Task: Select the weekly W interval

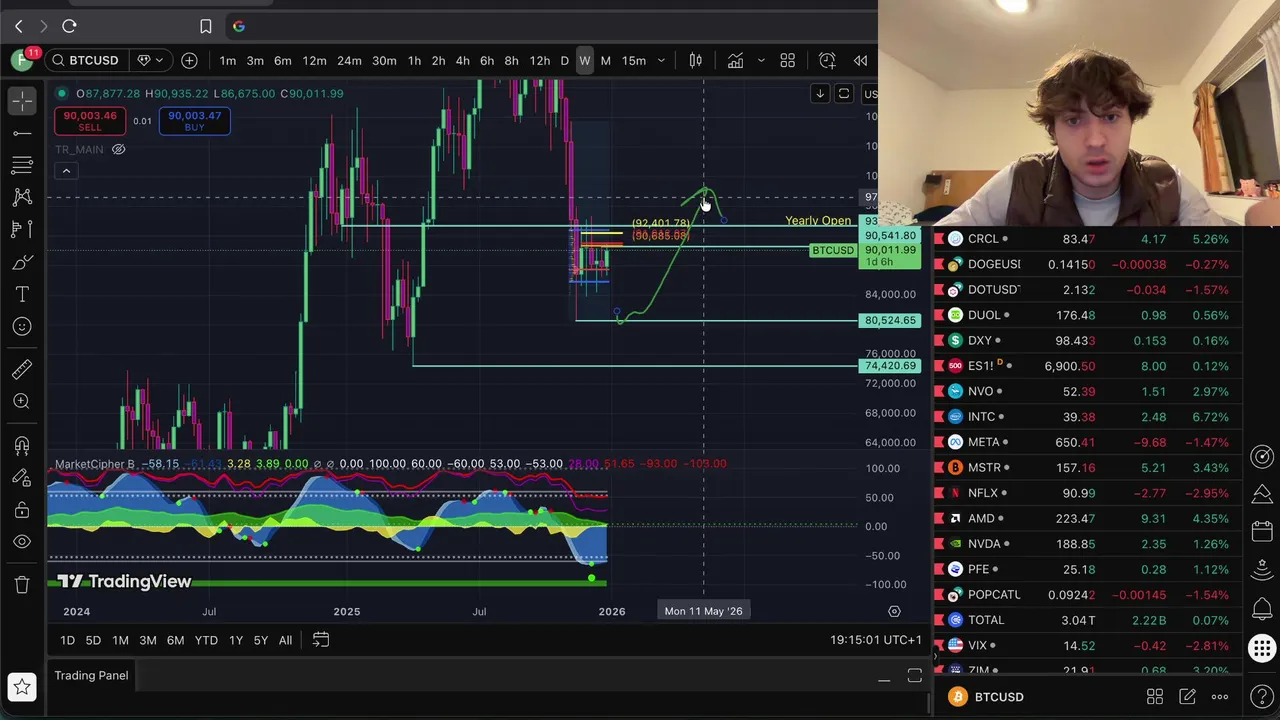Action: coord(585,61)
